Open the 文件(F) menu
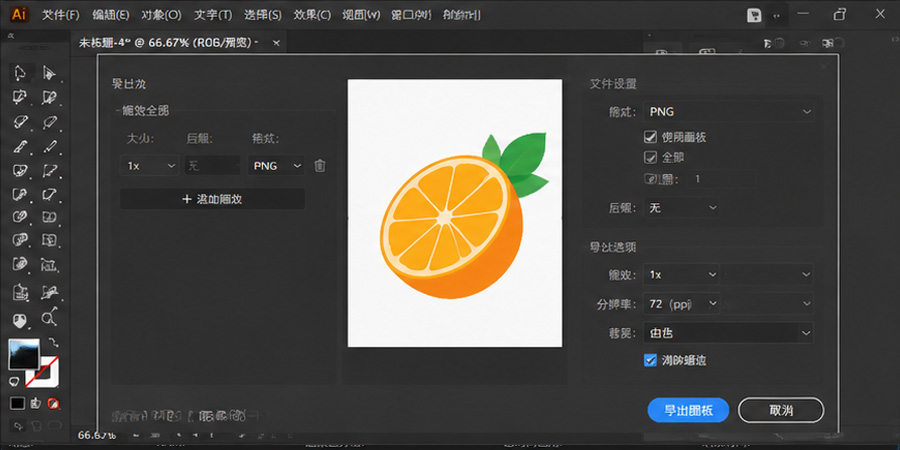900x450 pixels. coord(60,15)
